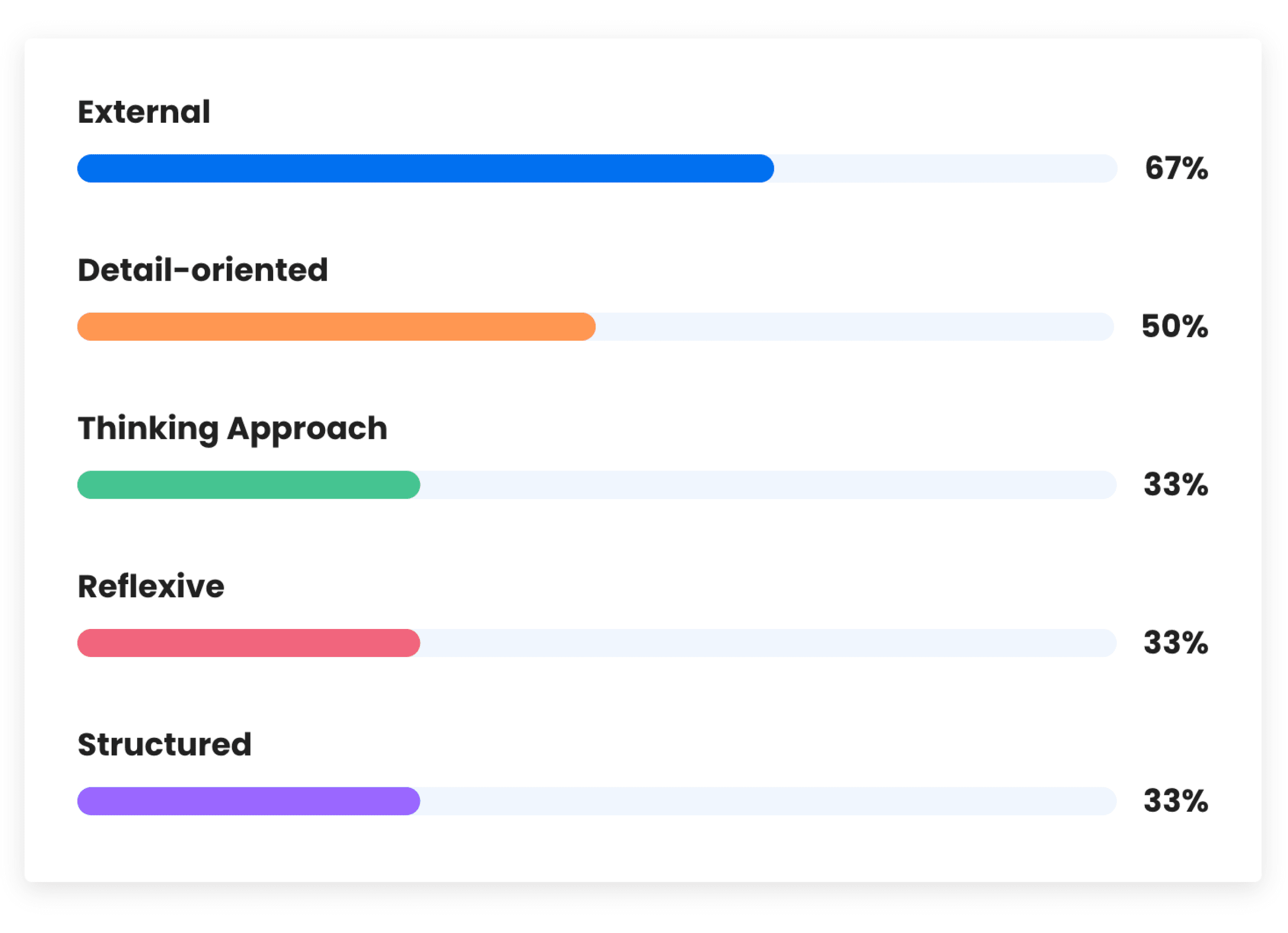
Task: Click the pink Reflexive bar fill
Action: pos(249,643)
